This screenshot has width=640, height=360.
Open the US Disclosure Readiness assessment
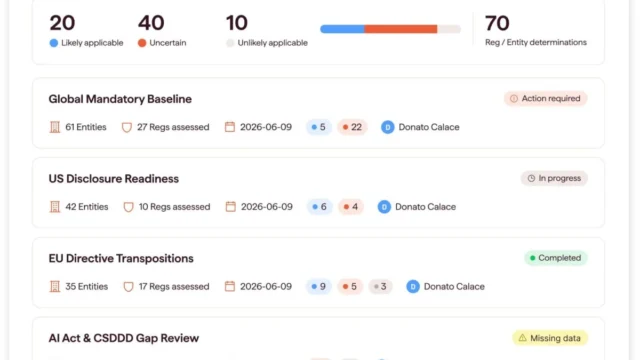(113, 179)
